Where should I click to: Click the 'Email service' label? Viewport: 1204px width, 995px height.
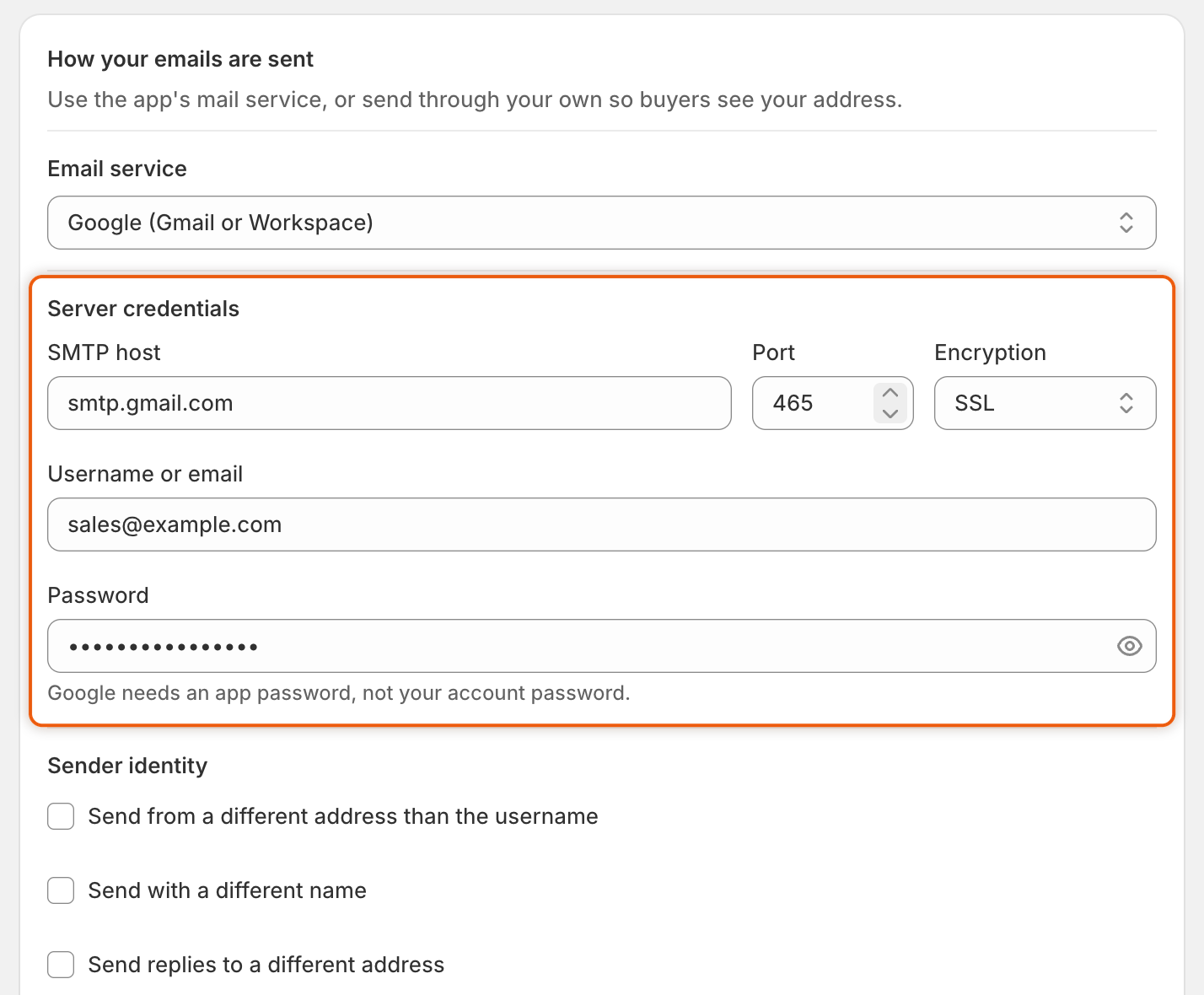point(117,169)
